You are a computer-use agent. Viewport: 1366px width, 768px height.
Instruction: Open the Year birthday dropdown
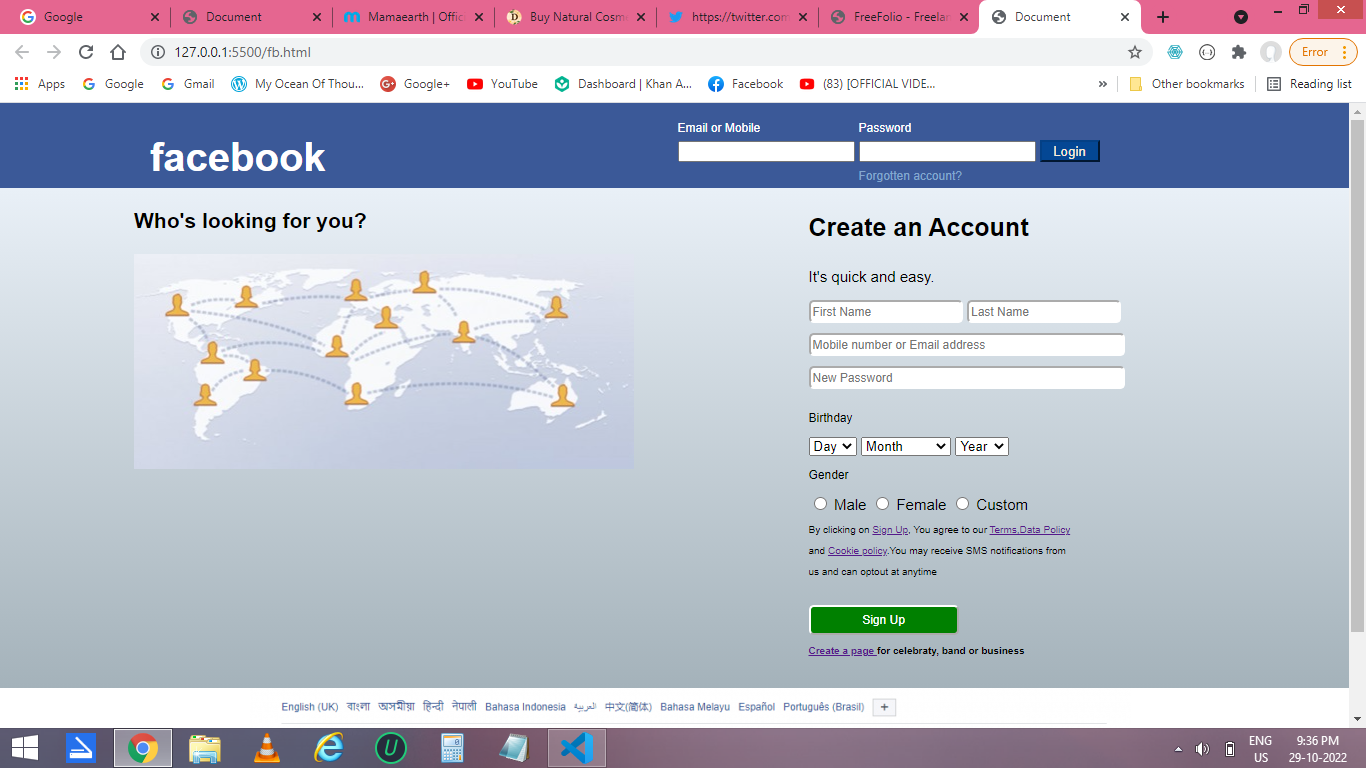click(982, 446)
